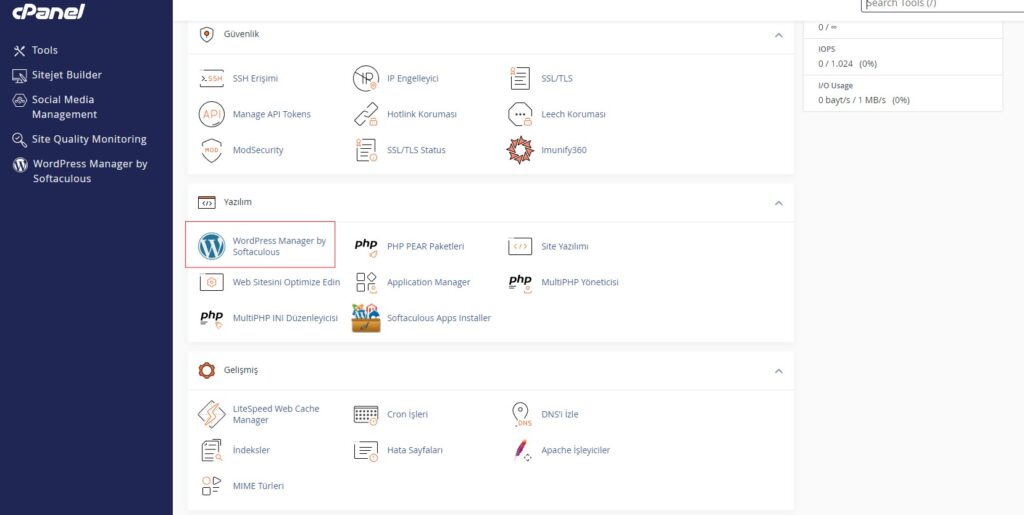Image resolution: width=1024 pixels, height=515 pixels.
Task: Open the PHP PEAR Paketleri icon
Action: click(x=366, y=247)
